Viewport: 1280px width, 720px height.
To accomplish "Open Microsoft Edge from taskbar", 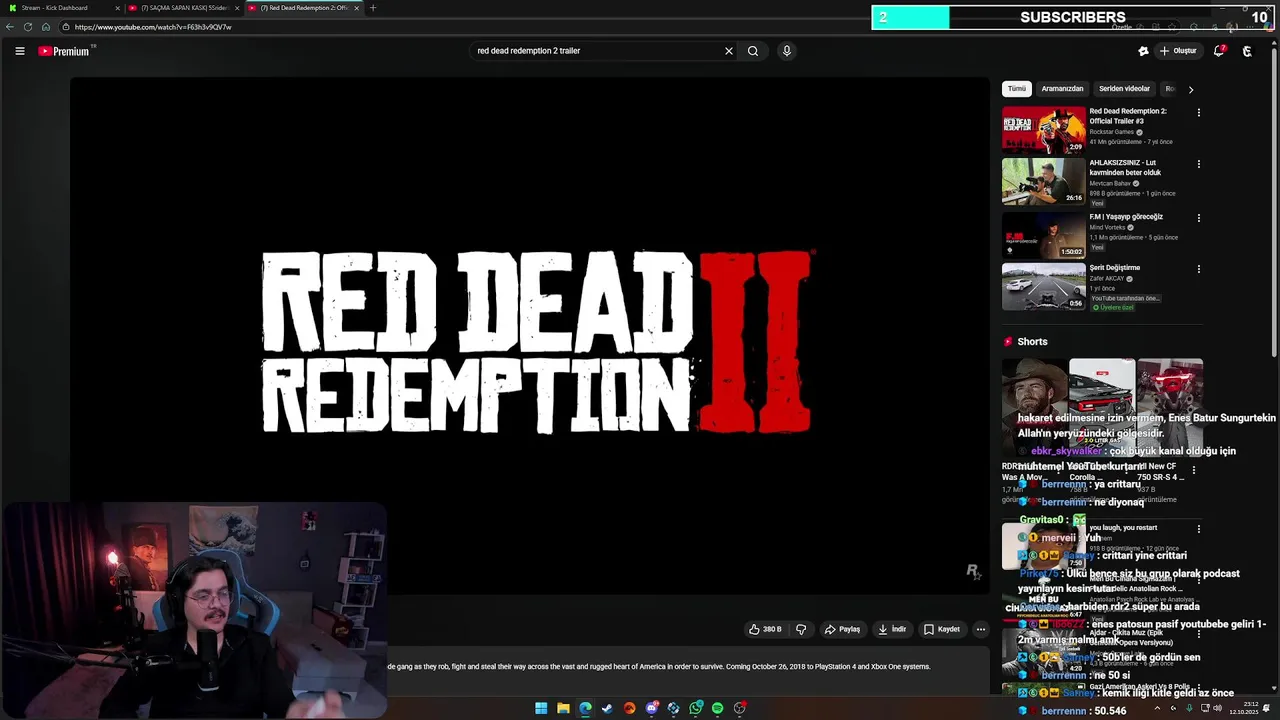I will pos(585,708).
